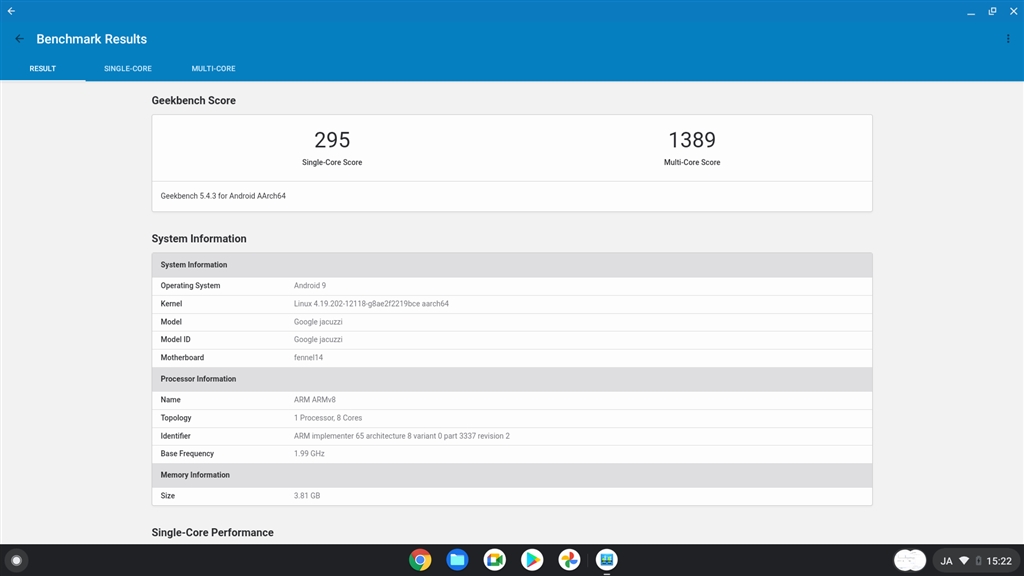
Task: Select the 1.99 GHz base frequency value
Action: tap(309, 454)
